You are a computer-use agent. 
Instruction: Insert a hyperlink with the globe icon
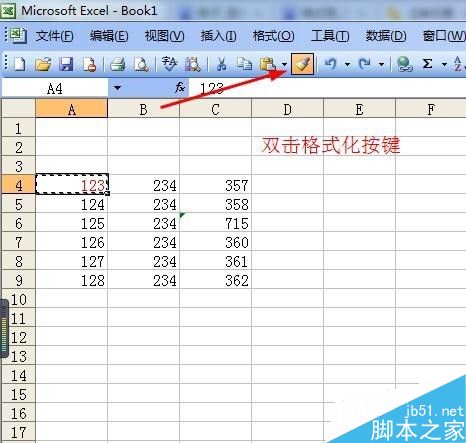[x=405, y=64]
